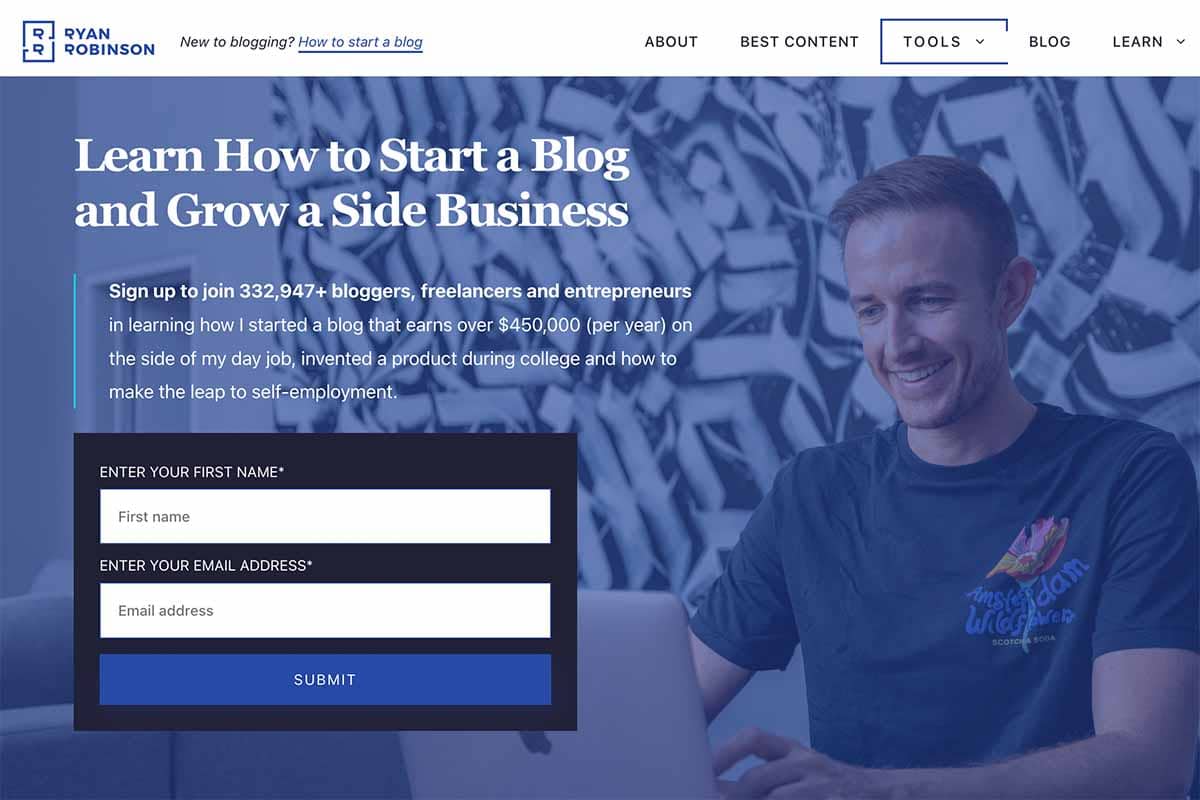Click the Enter Your First Name label
The height and width of the screenshot is (800, 1200).
click(192, 471)
